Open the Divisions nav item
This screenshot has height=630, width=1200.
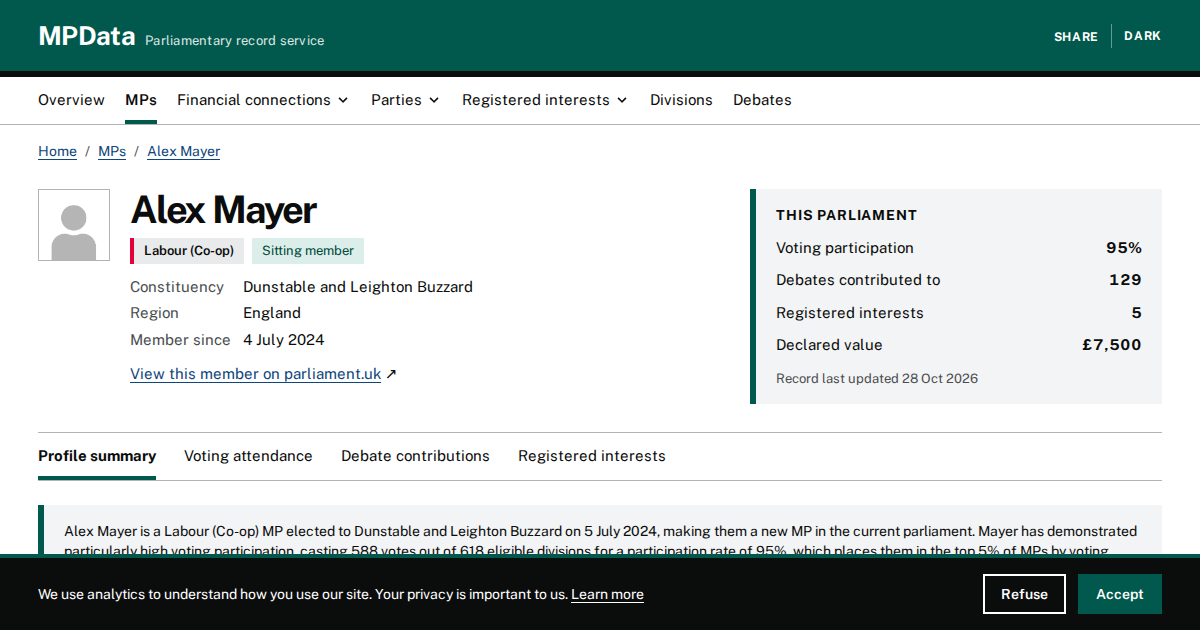681,100
